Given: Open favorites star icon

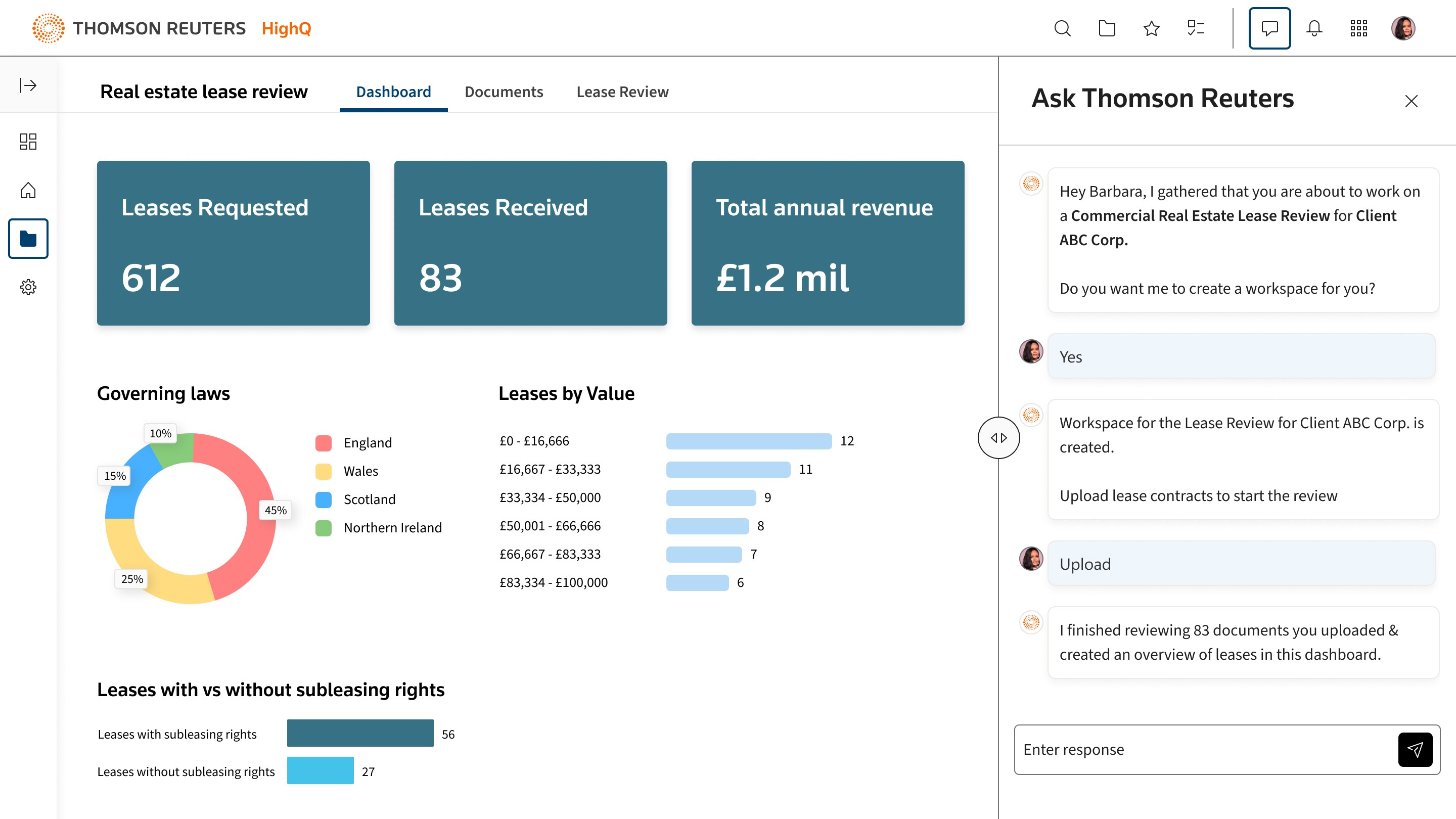Looking at the screenshot, I should coord(1151,28).
